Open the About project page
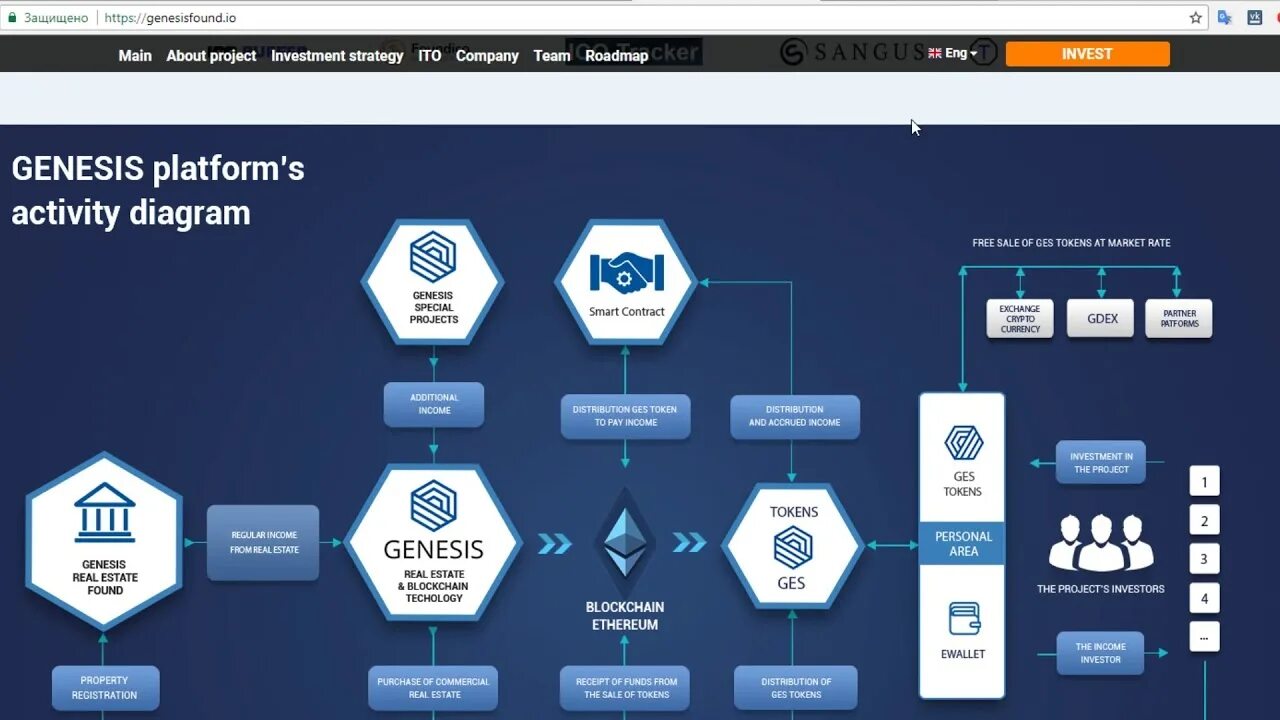Image resolution: width=1280 pixels, height=720 pixels. [x=211, y=56]
